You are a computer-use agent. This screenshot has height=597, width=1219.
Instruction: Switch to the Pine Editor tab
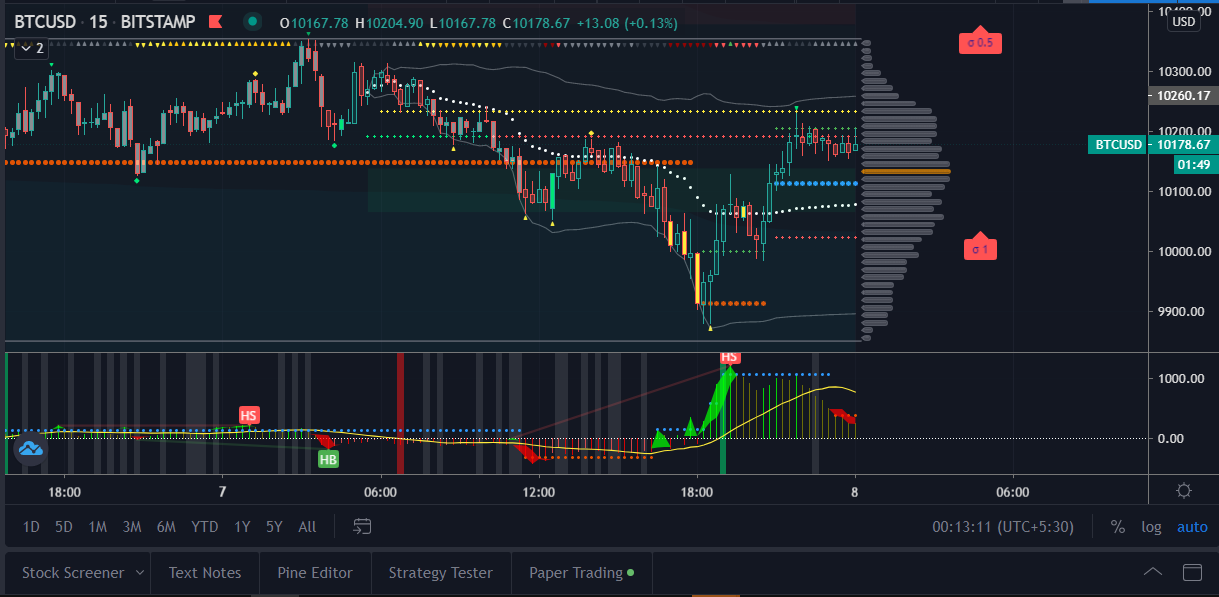tap(317, 573)
